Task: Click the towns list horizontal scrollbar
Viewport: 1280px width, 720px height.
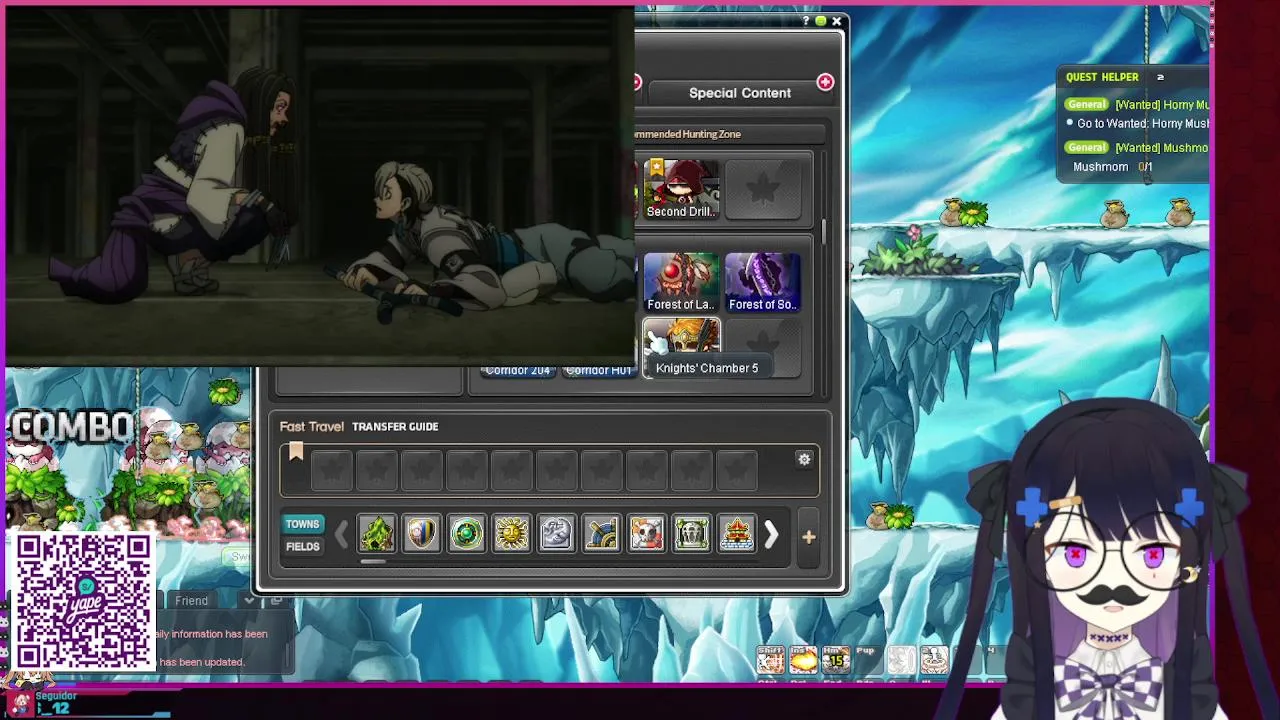Action: [x=373, y=562]
